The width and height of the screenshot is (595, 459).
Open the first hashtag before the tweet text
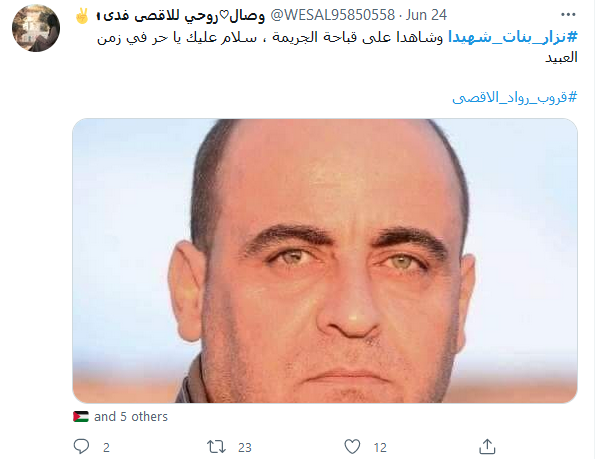click(513, 37)
